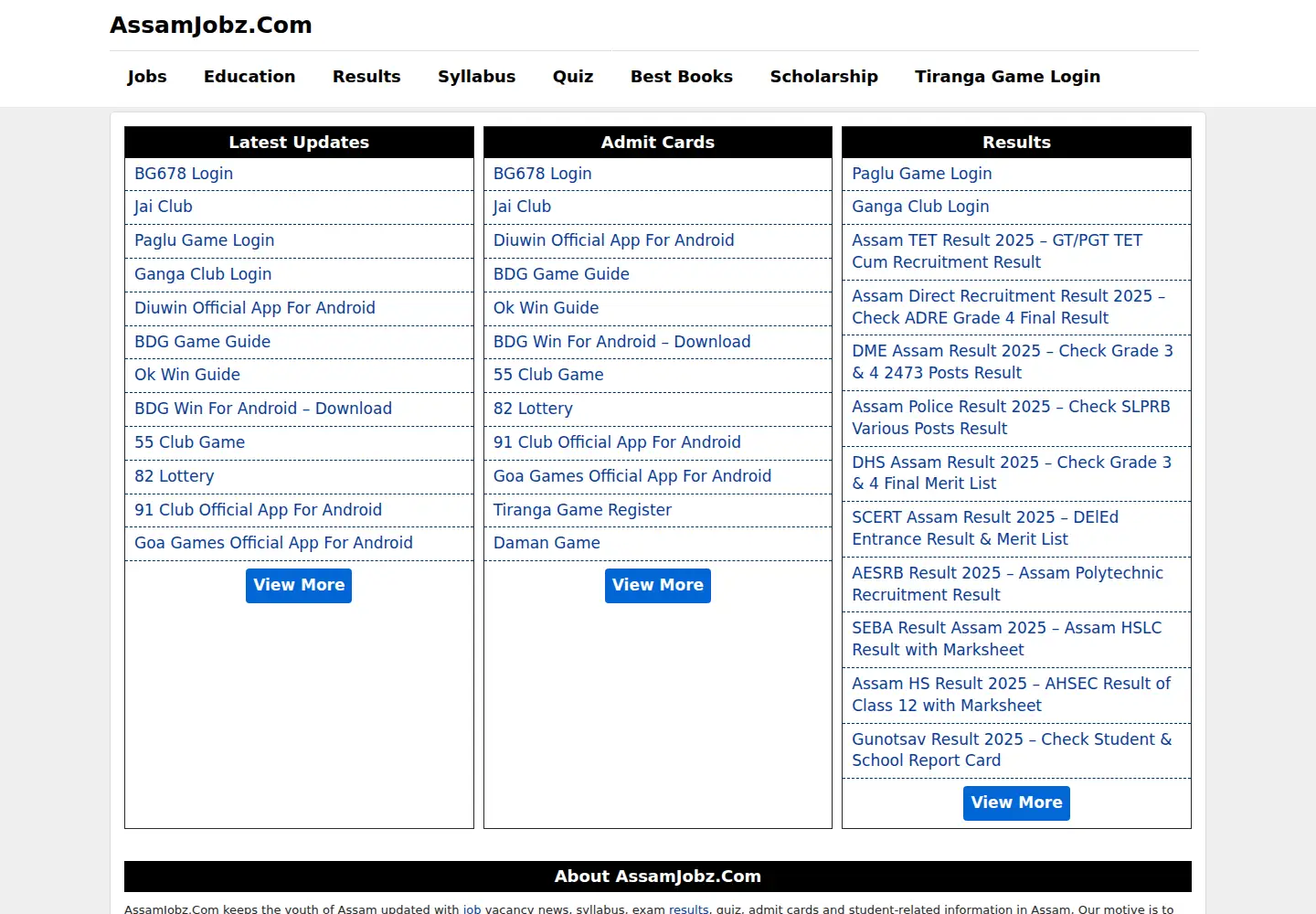Follow the 'job' link in About text
The image size is (1316, 914).
pos(472,909)
